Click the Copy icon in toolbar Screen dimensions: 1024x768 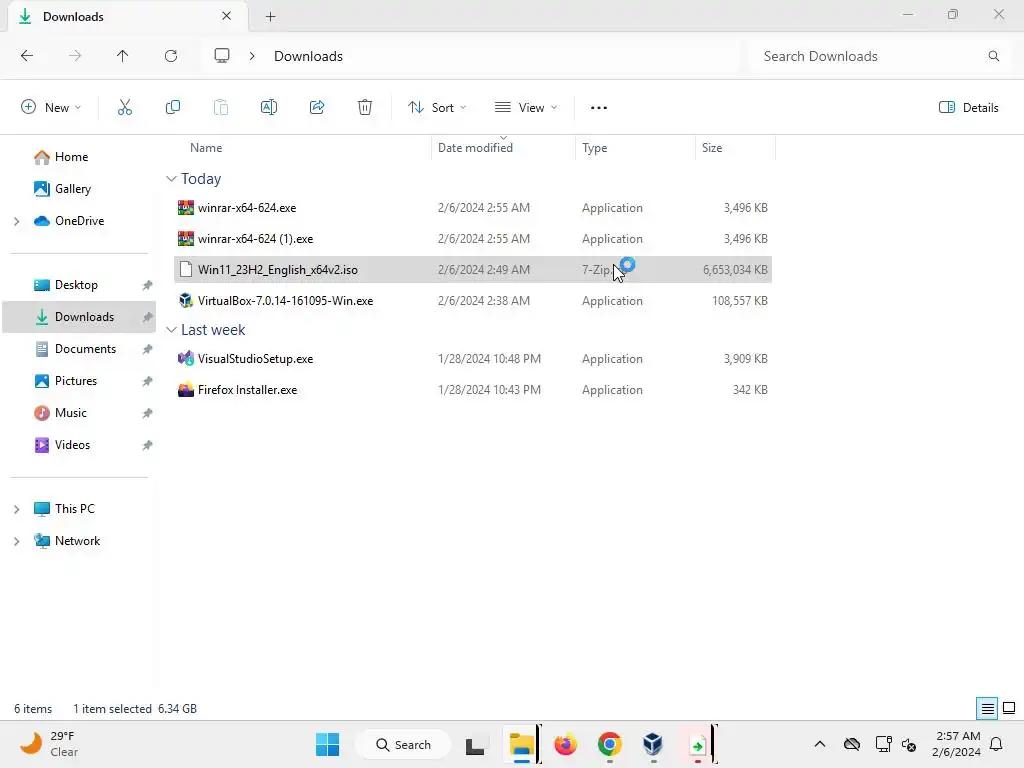172,107
